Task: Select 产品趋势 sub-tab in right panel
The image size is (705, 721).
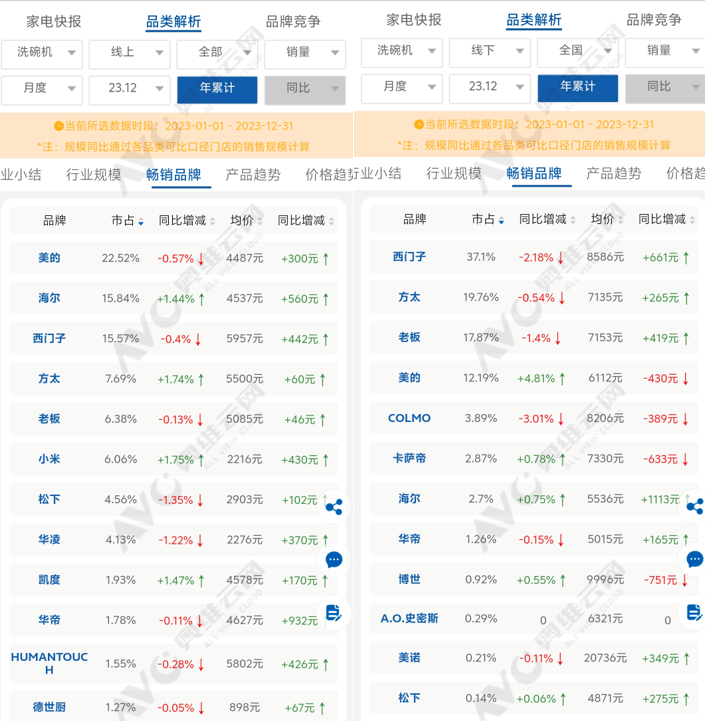Action: 613,173
